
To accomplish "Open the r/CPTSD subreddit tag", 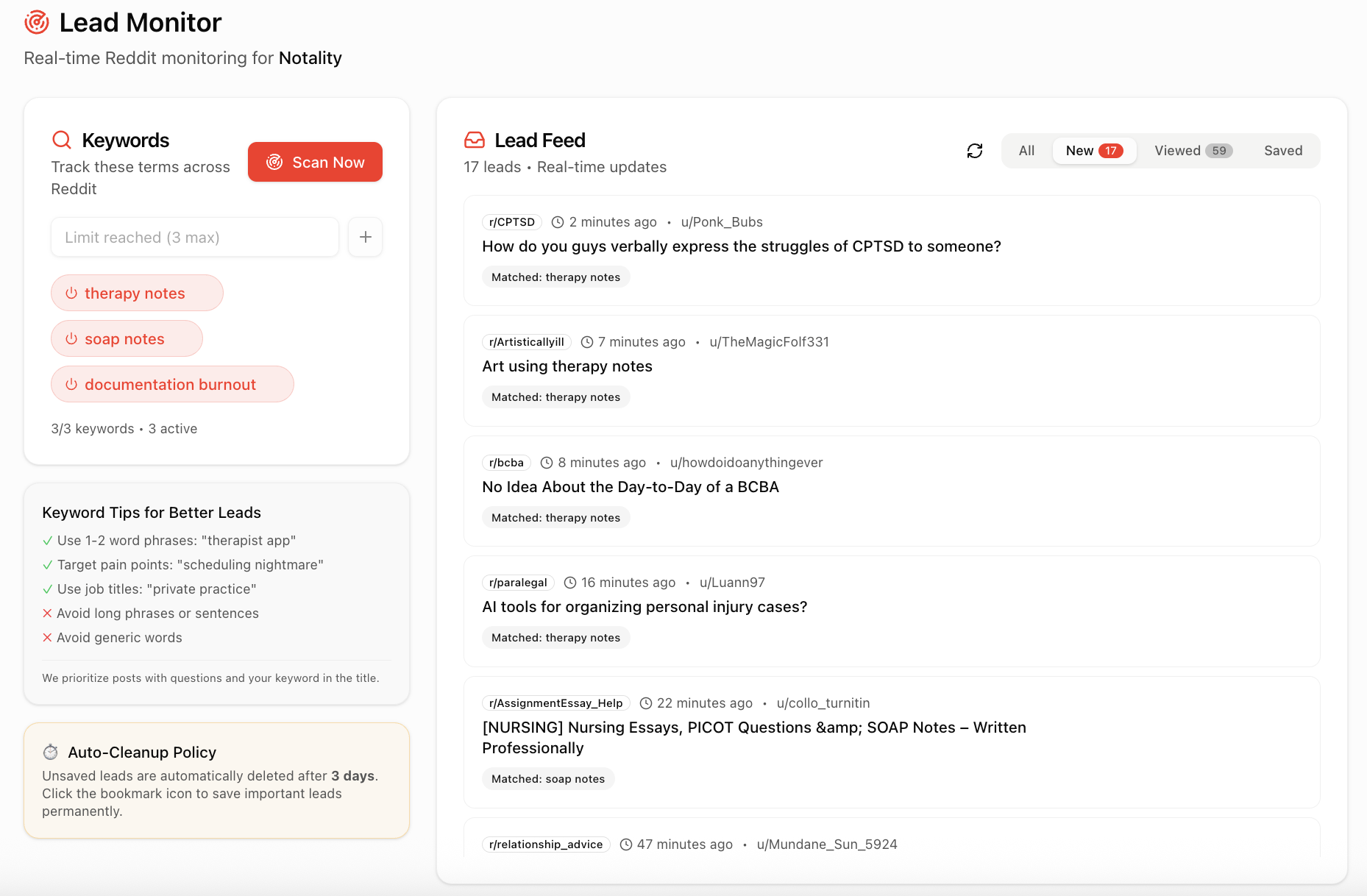I will pos(512,222).
